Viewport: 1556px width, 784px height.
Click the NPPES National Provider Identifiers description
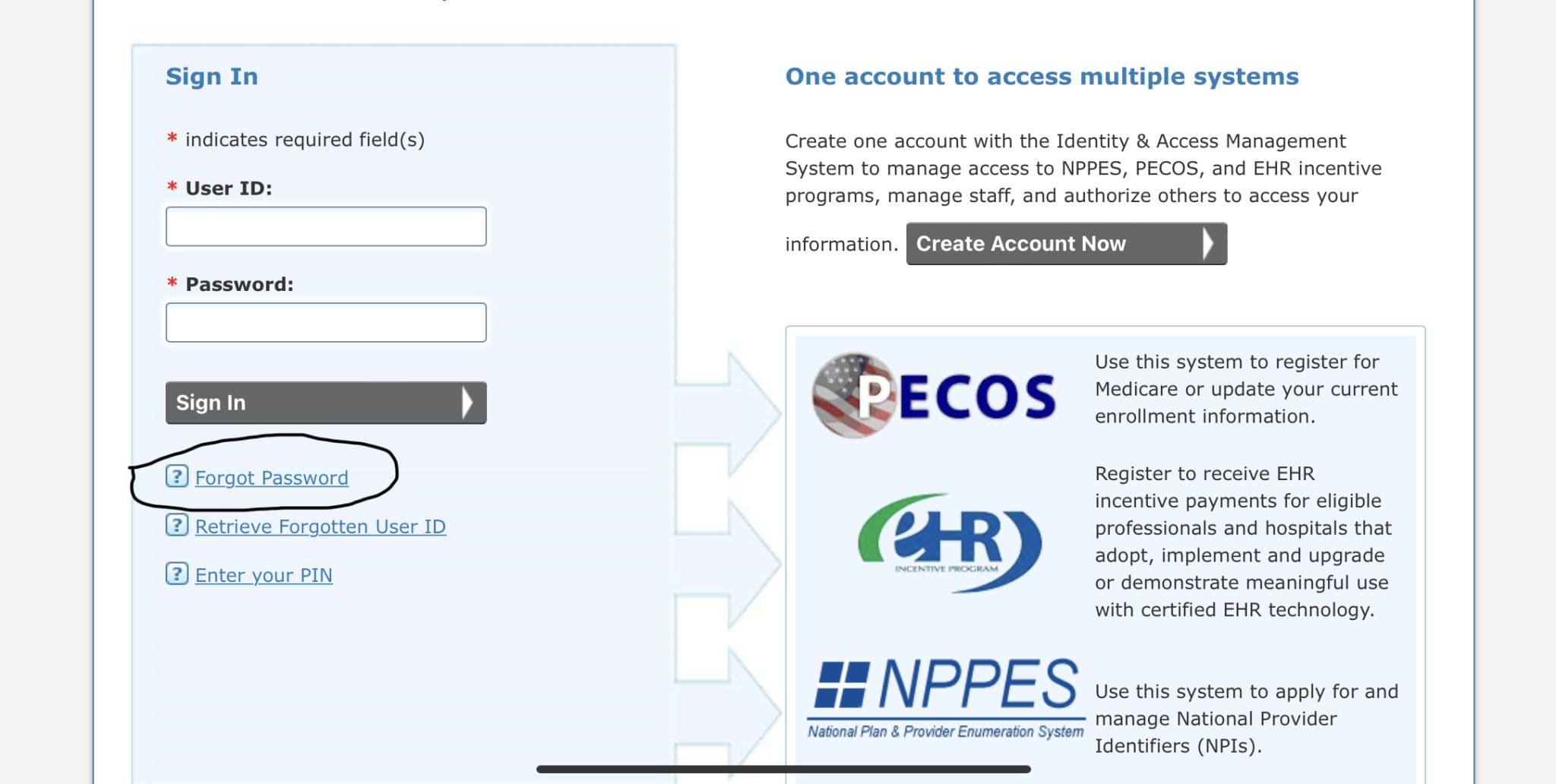pyautogui.click(x=1246, y=718)
